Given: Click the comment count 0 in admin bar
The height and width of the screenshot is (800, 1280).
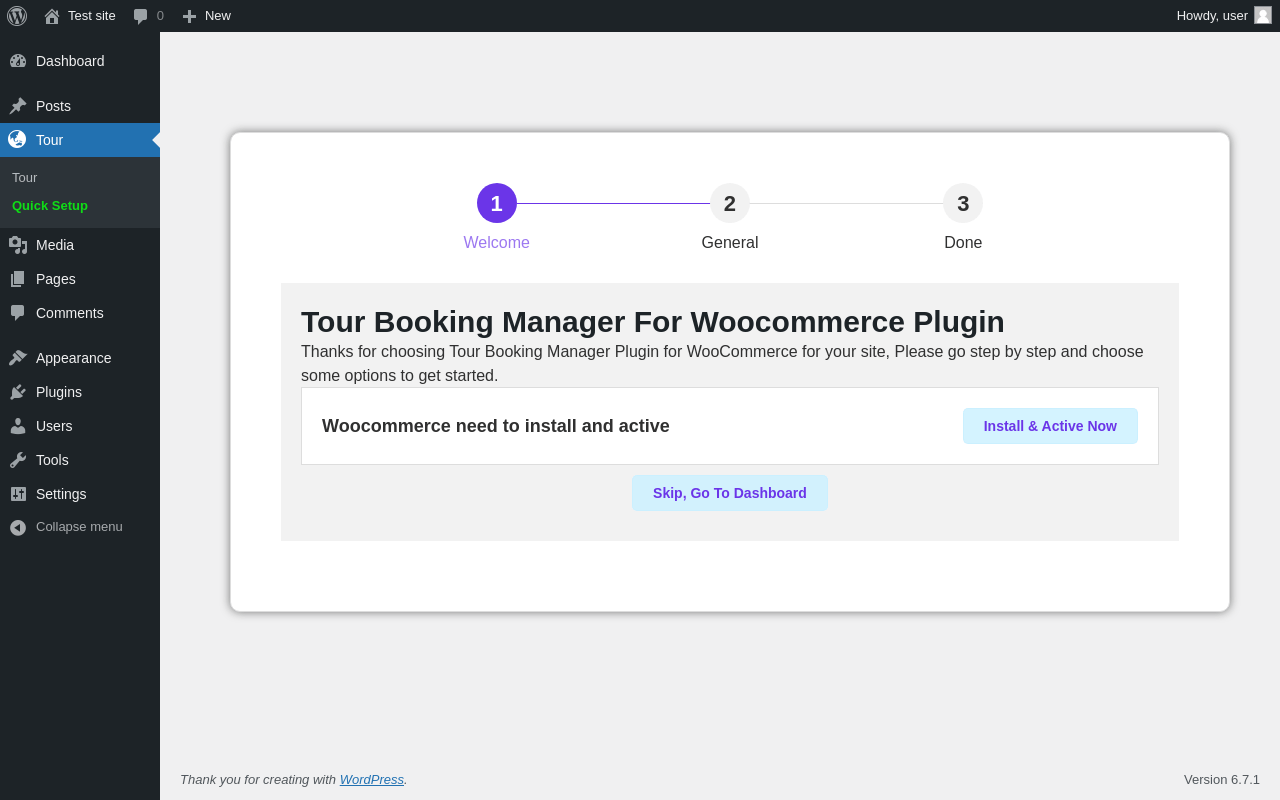Looking at the screenshot, I should tap(160, 16).
